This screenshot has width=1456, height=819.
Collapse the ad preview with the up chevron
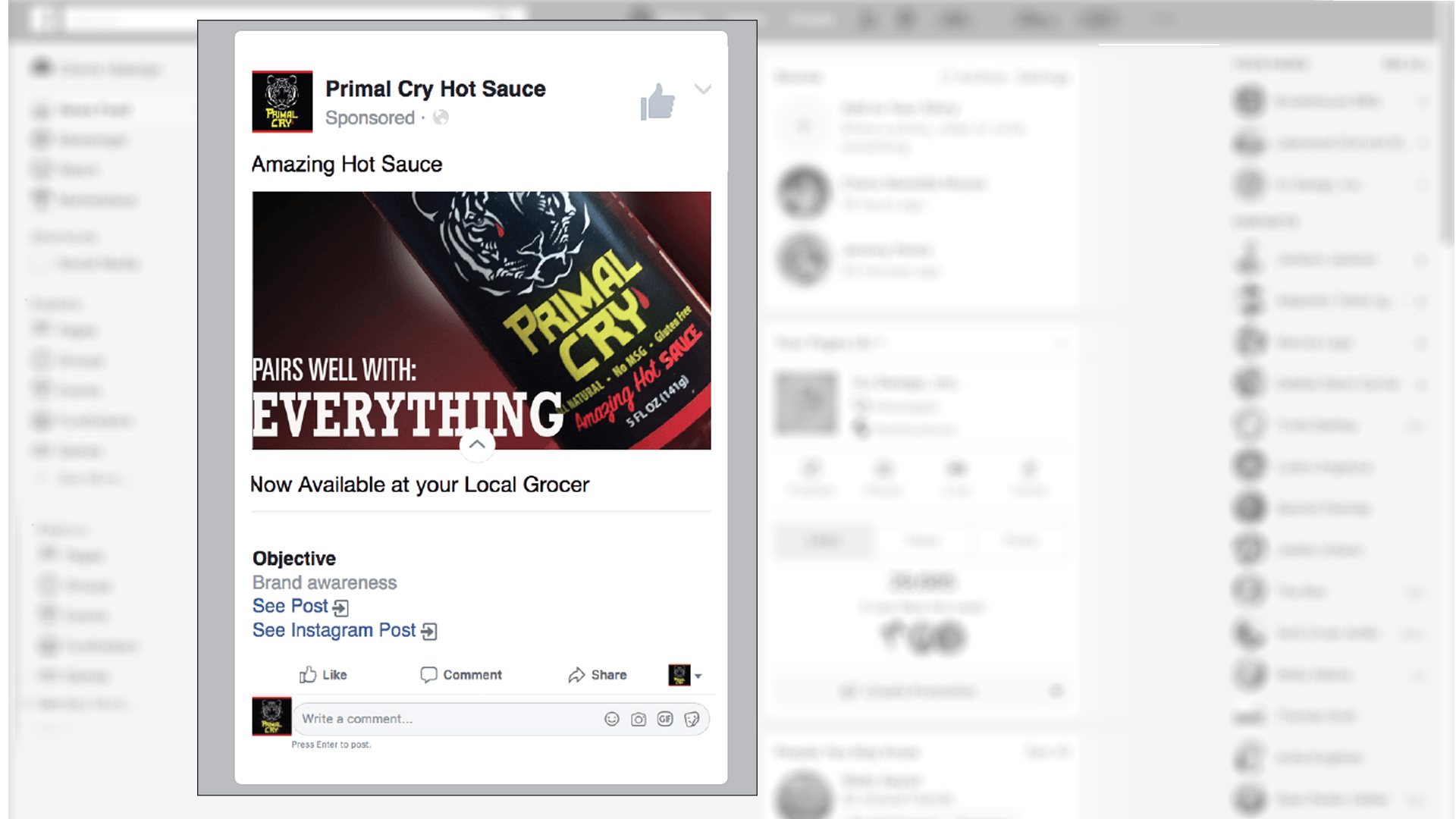tap(477, 444)
